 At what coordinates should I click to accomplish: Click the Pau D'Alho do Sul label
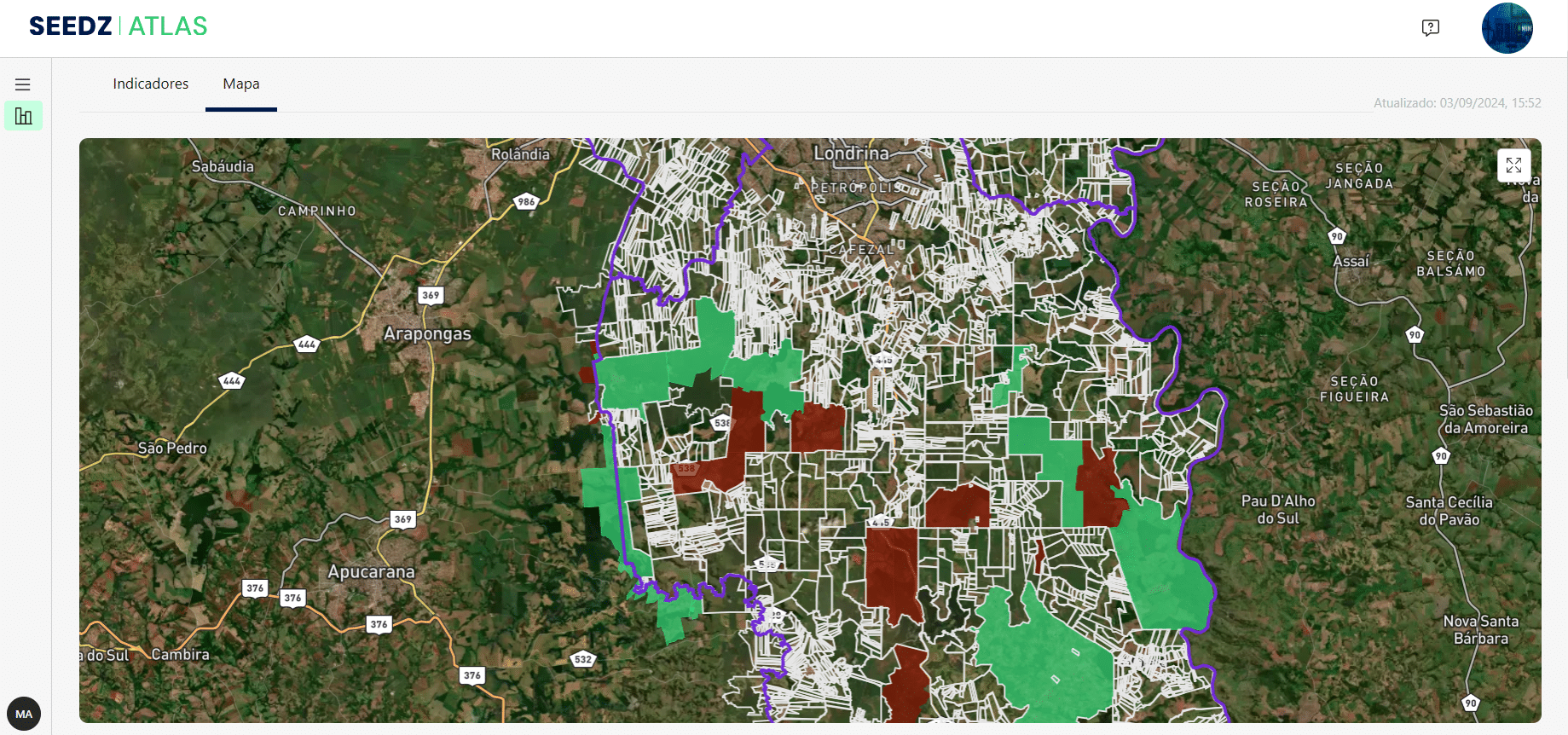coord(1278,509)
